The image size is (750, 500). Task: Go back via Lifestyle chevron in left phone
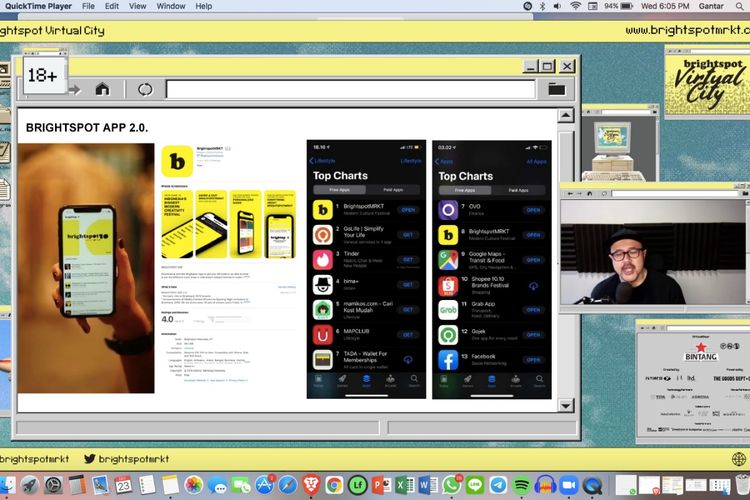pos(322,161)
